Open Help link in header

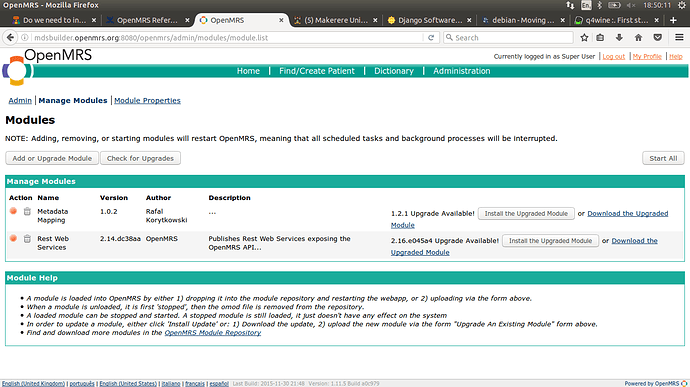coord(676,56)
